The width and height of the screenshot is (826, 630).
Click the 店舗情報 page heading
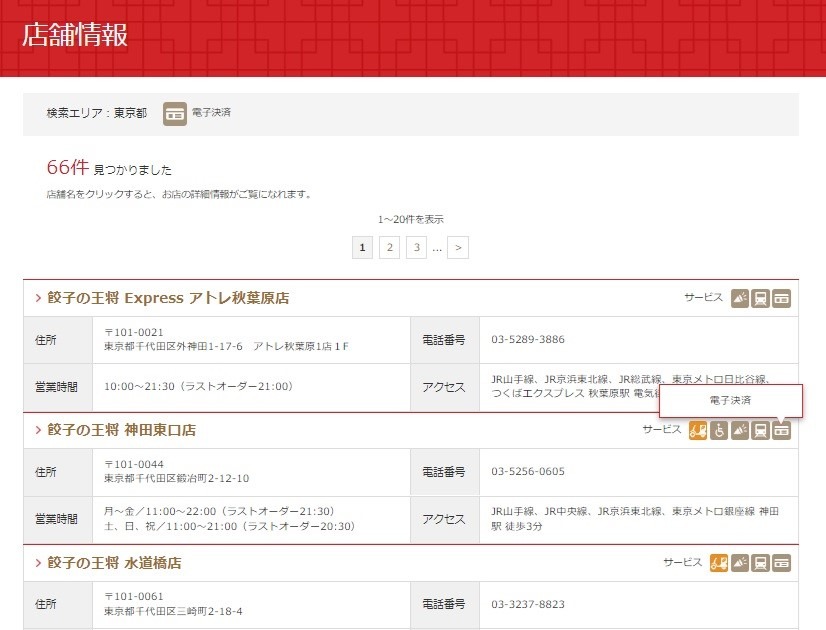pyautogui.click(x=75, y=35)
